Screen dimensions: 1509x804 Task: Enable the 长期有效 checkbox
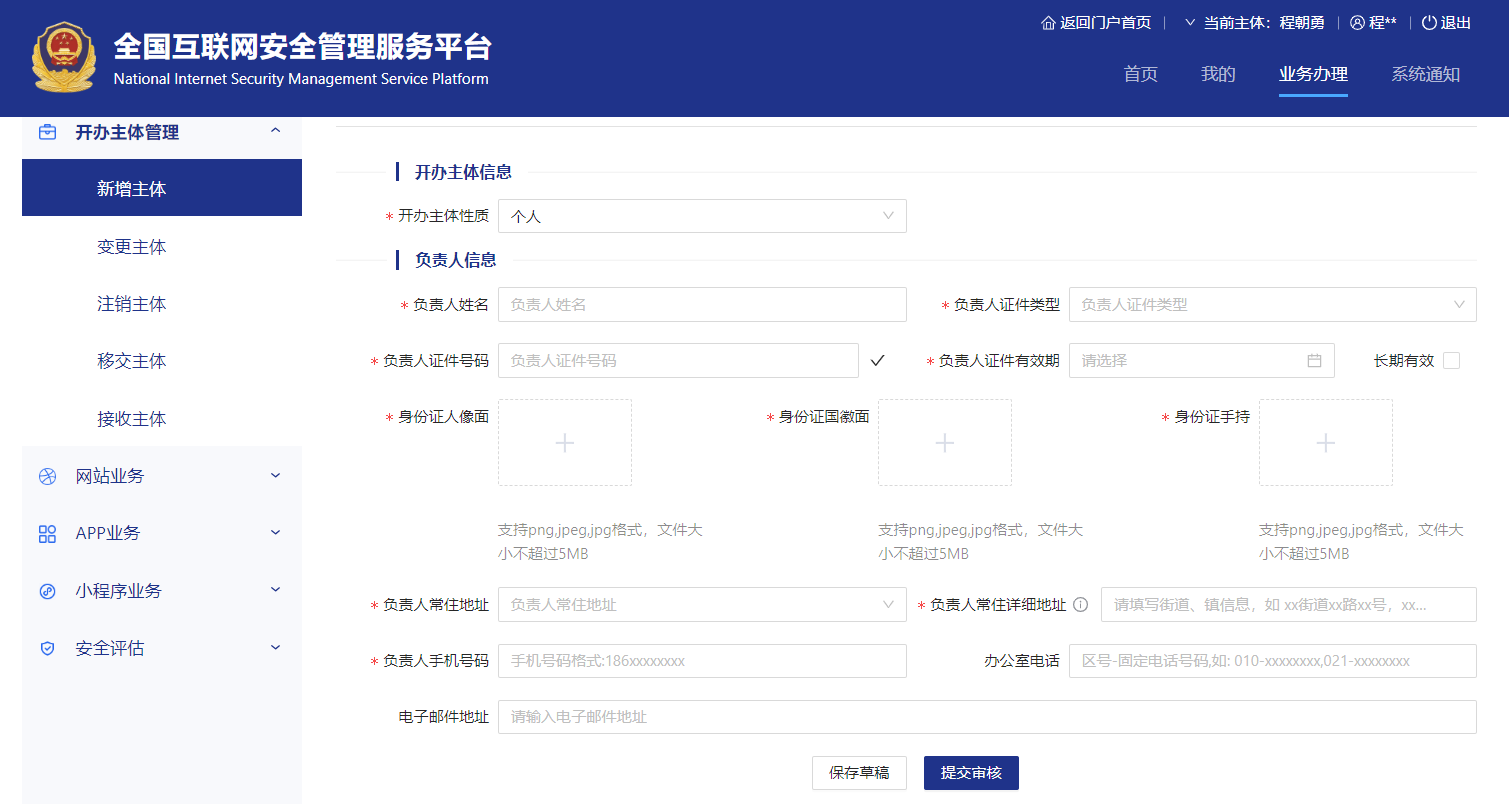pyautogui.click(x=1450, y=360)
